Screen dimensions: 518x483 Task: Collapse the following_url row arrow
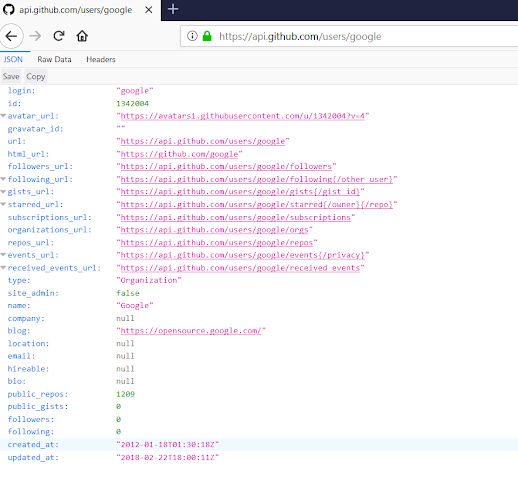click(x=3, y=179)
